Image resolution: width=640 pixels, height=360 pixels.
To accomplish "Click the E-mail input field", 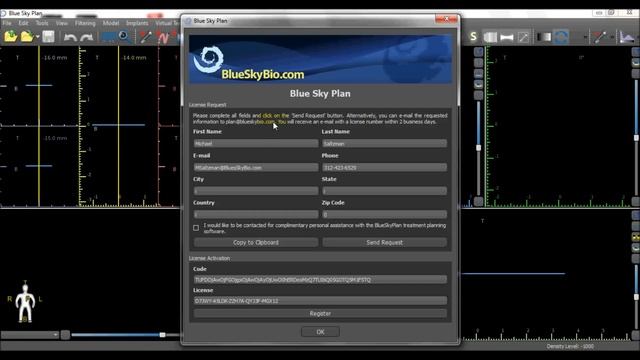I will [x=256, y=167].
